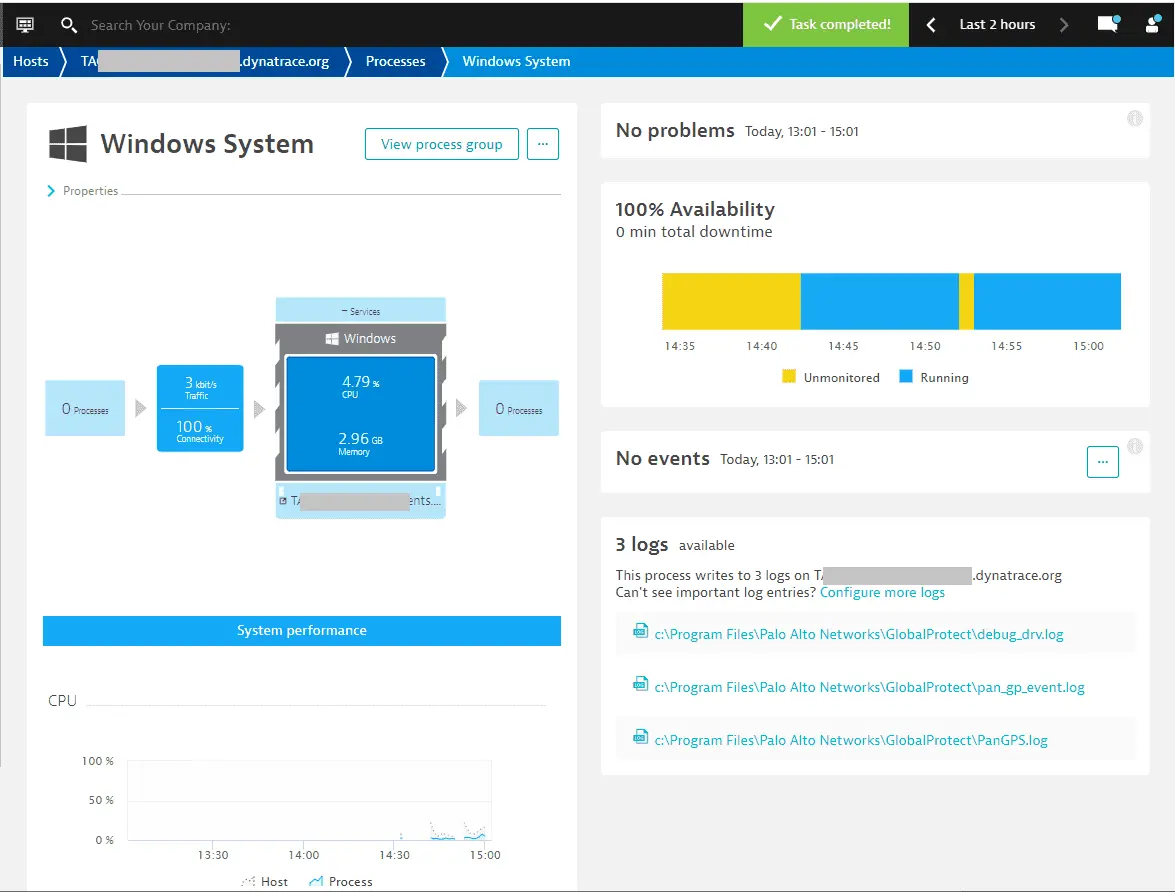The image size is (1175, 892).
Task: Click the Process legend icon under CPU chart
Action: click(315, 882)
